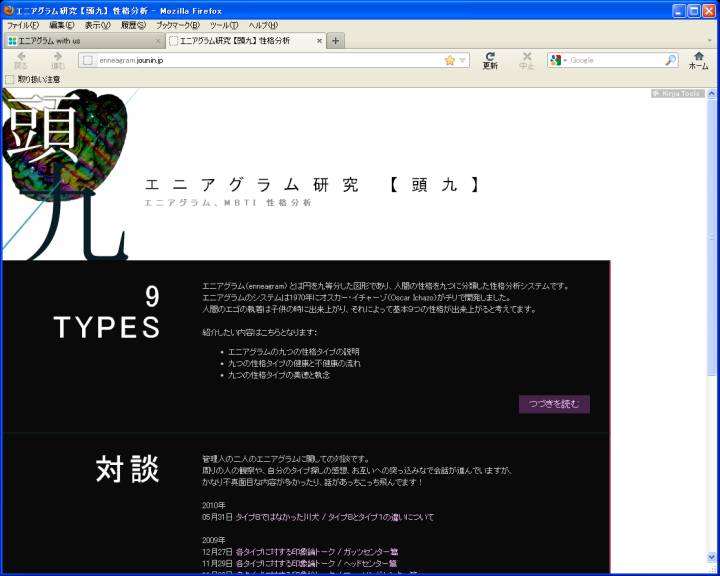Open the ブックマーク(B) menu
Image resolution: width=720 pixels, height=576 pixels.
click(177, 25)
